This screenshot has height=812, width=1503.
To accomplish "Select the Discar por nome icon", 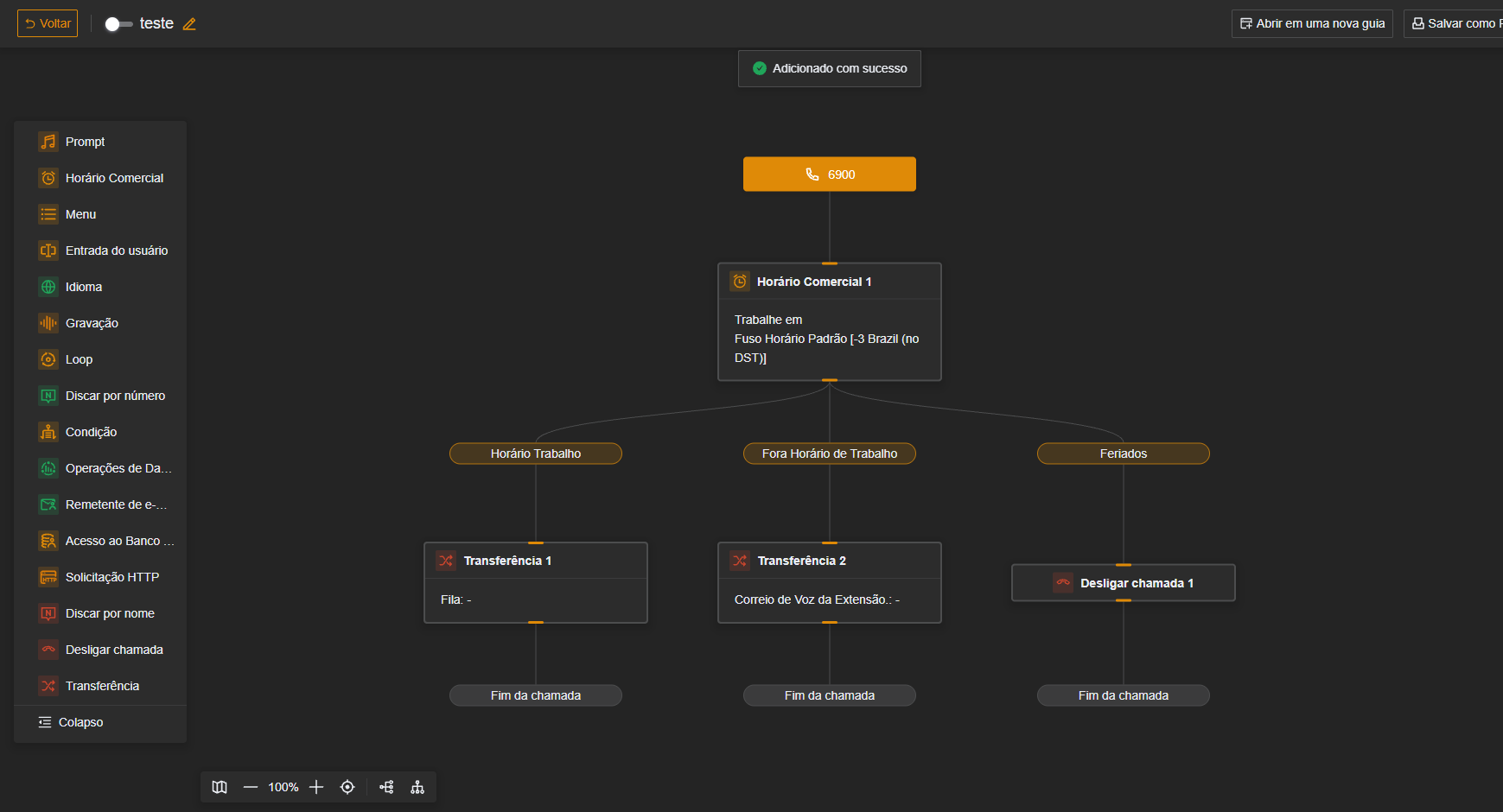I will (x=48, y=613).
